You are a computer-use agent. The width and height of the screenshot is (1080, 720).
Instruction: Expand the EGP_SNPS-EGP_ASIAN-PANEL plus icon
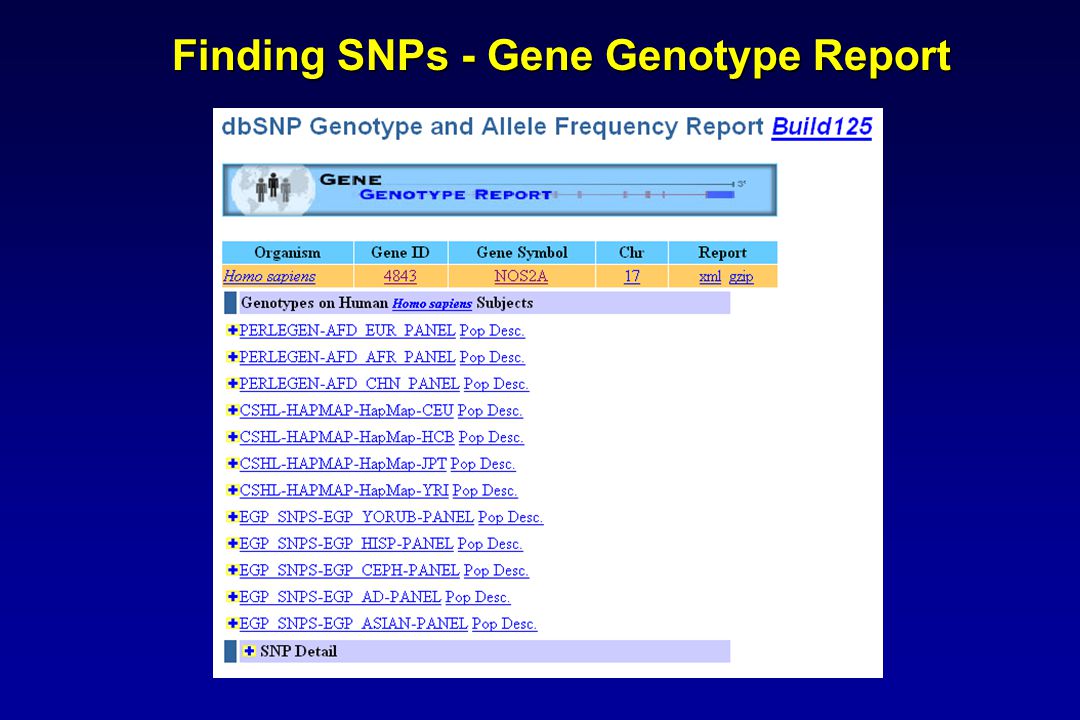tap(232, 623)
